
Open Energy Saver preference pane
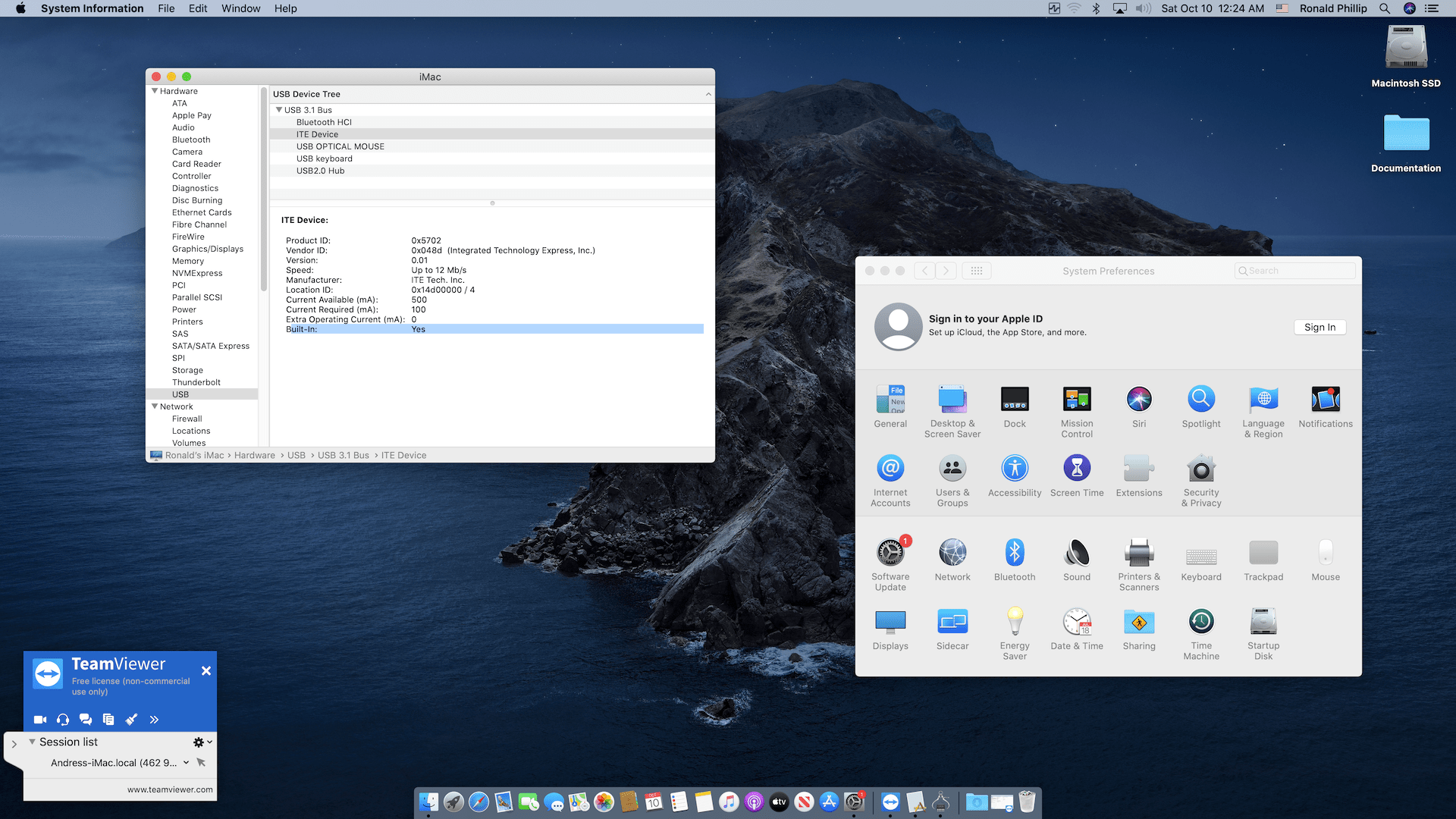tap(1014, 622)
